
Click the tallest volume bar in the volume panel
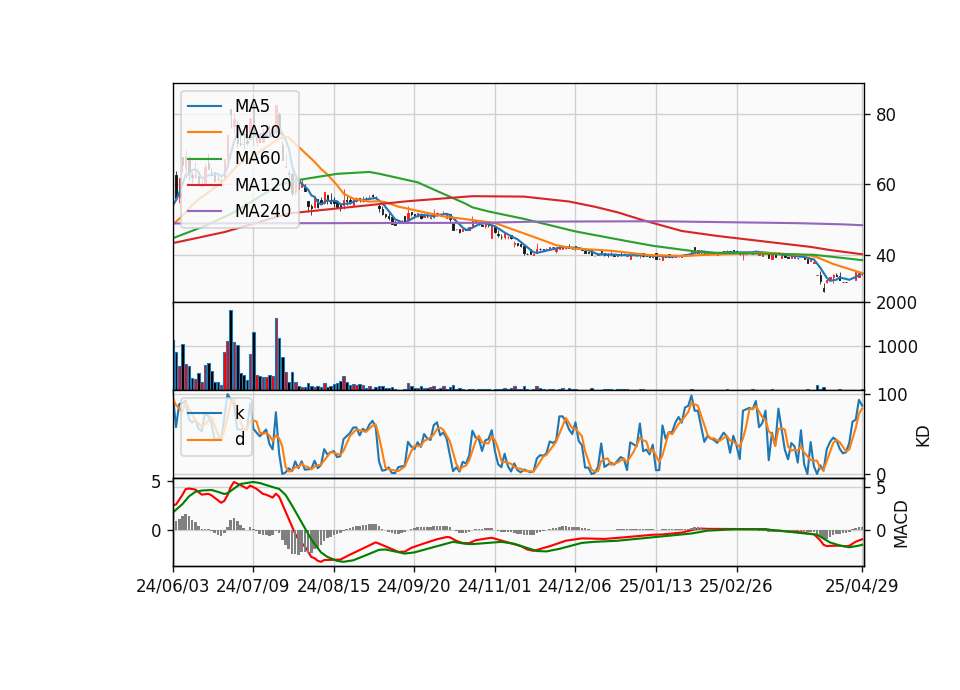click(x=231, y=350)
